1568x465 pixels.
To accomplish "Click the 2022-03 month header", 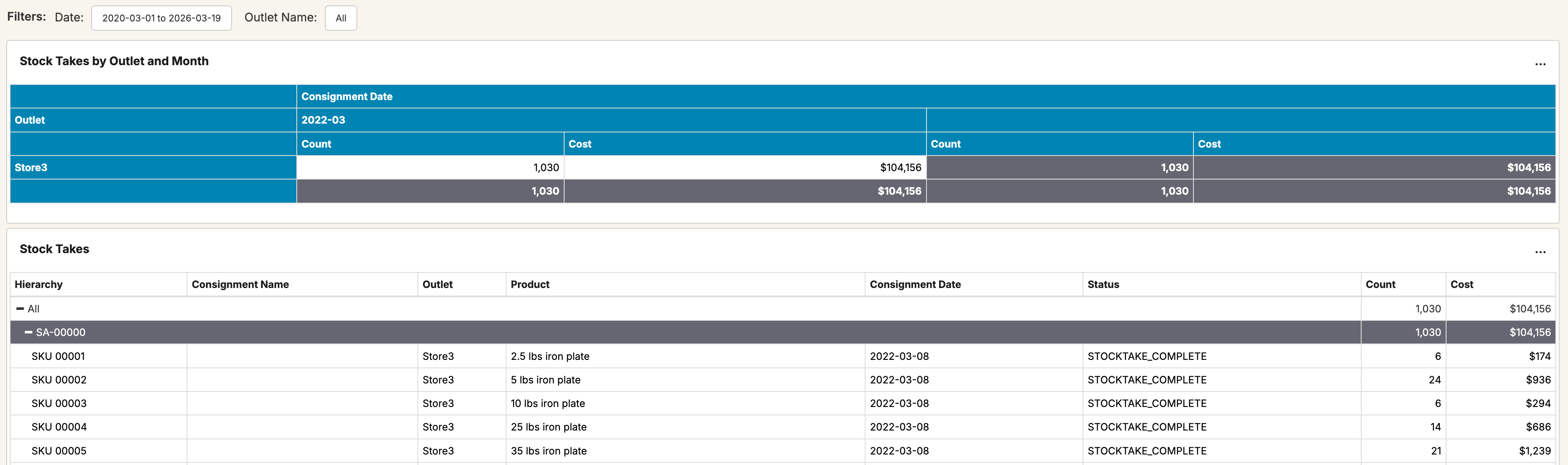I will coord(323,120).
